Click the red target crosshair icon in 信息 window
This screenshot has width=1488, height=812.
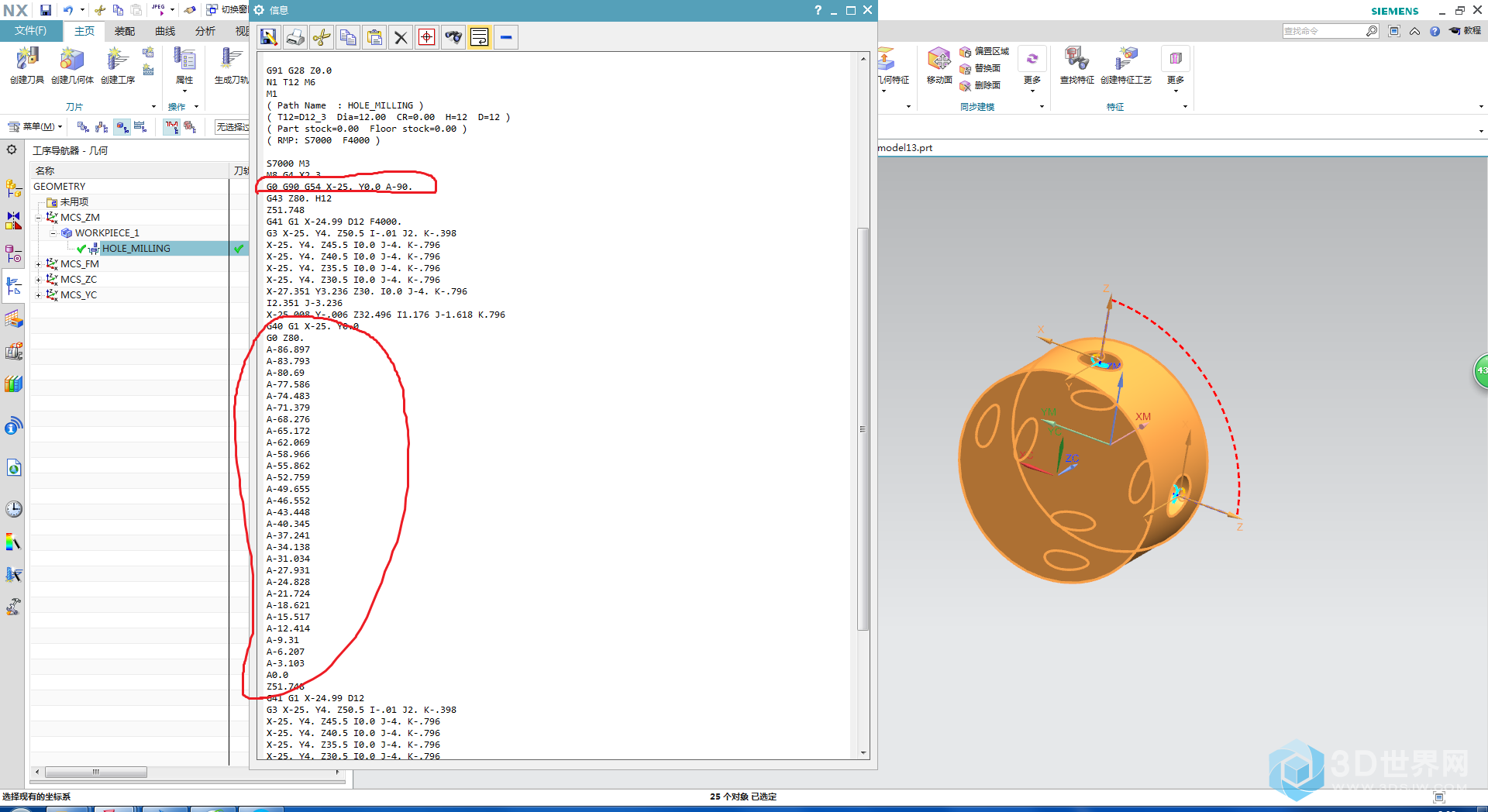click(427, 37)
